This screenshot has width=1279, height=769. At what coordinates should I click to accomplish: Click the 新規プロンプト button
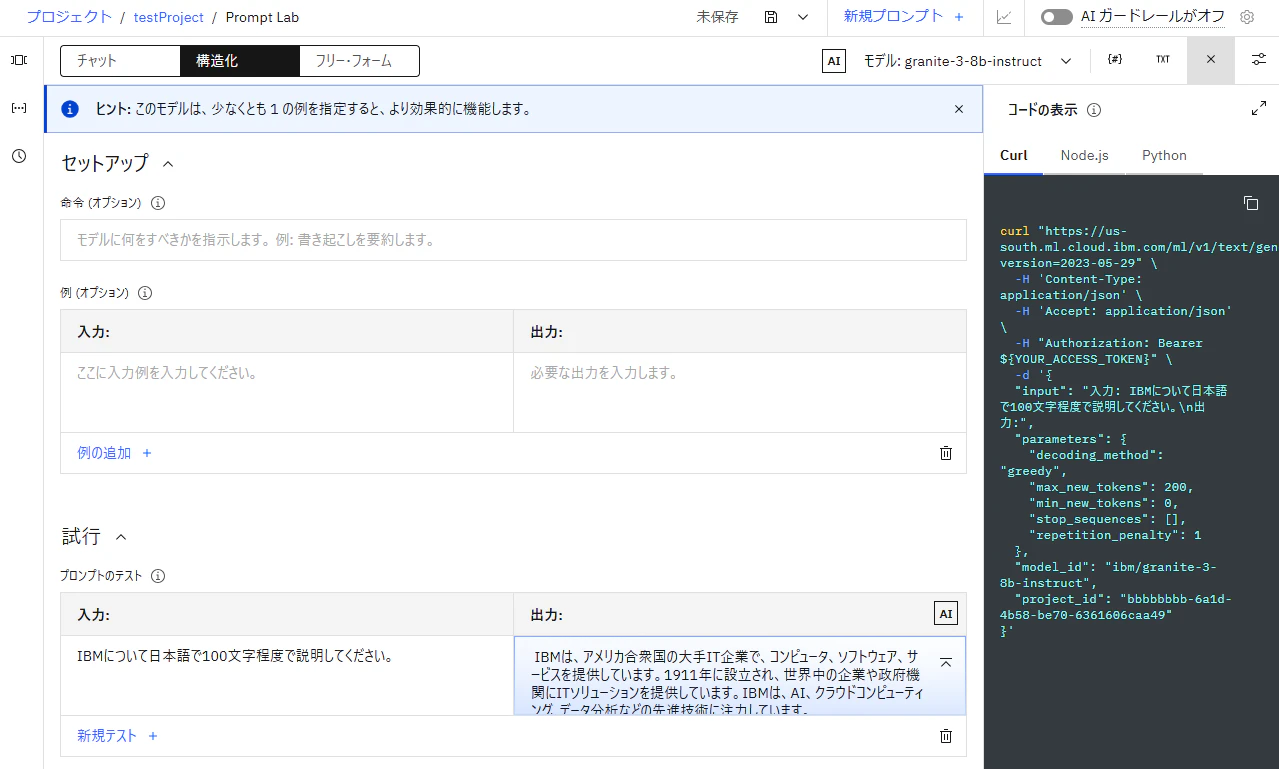[x=903, y=17]
